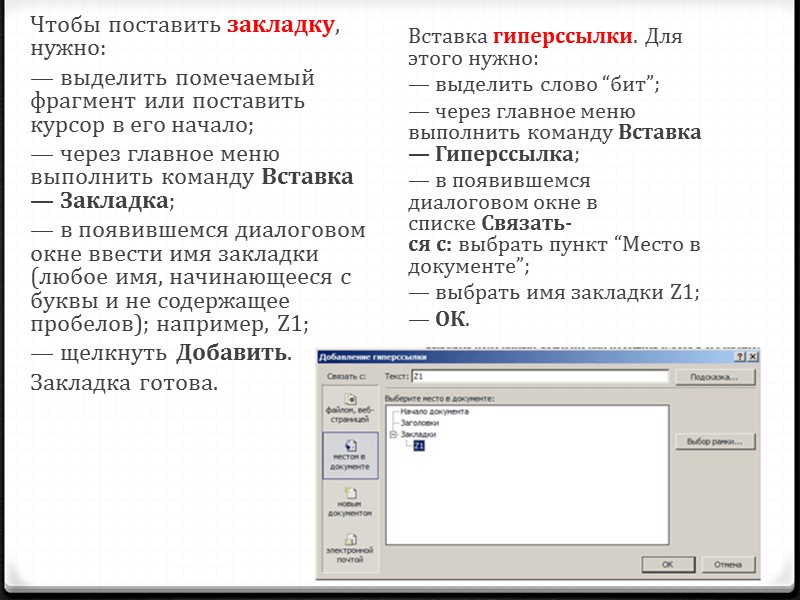The image size is (800, 600).
Task: Click the dialog title 'Добавление гиперссылки'
Action: [372, 357]
